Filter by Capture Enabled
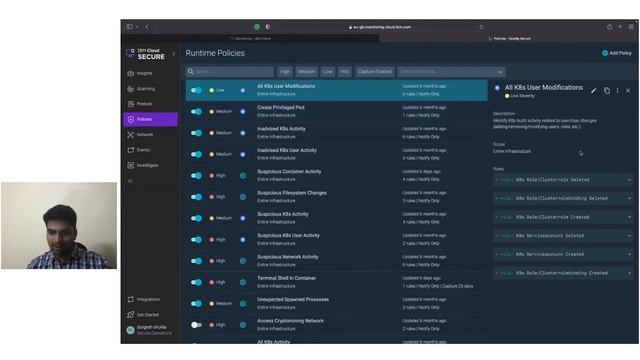640x360 pixels. coord(375,71)
